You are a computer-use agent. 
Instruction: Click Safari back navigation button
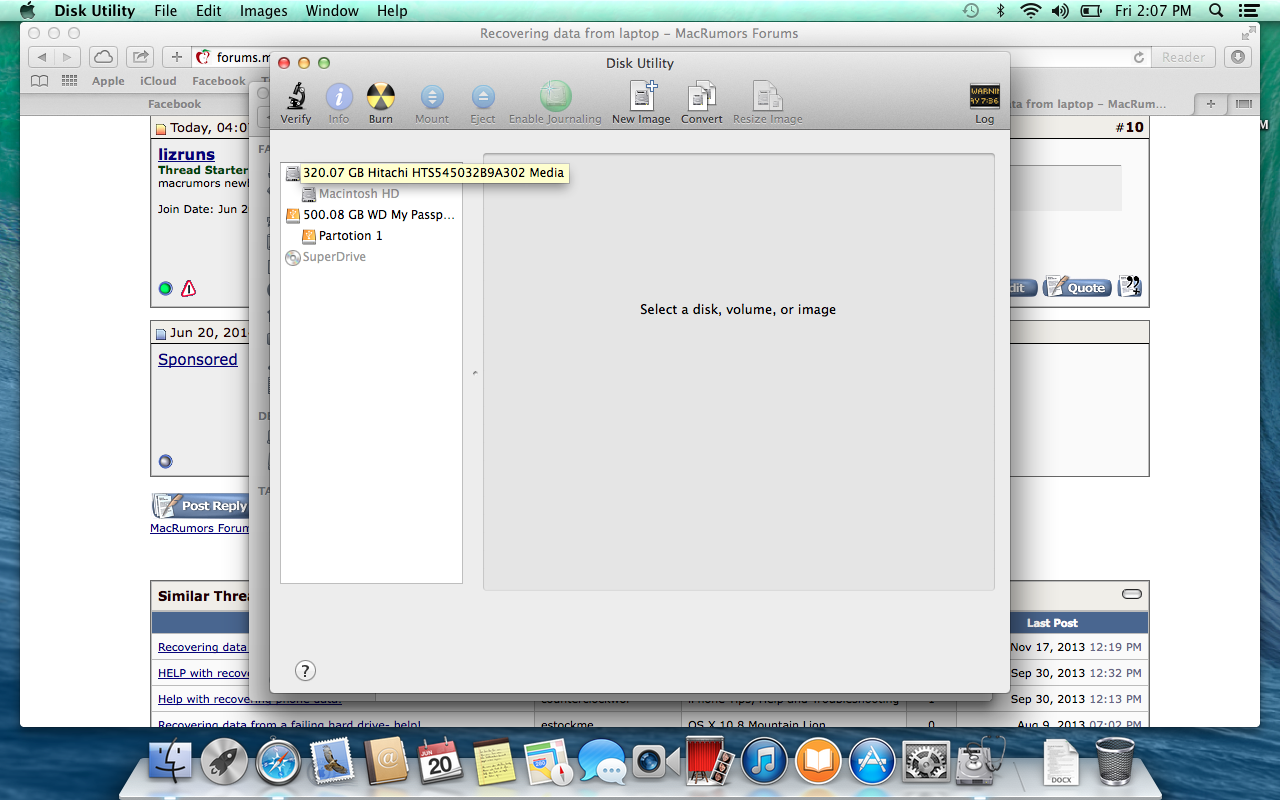click(x=42, y=57)
